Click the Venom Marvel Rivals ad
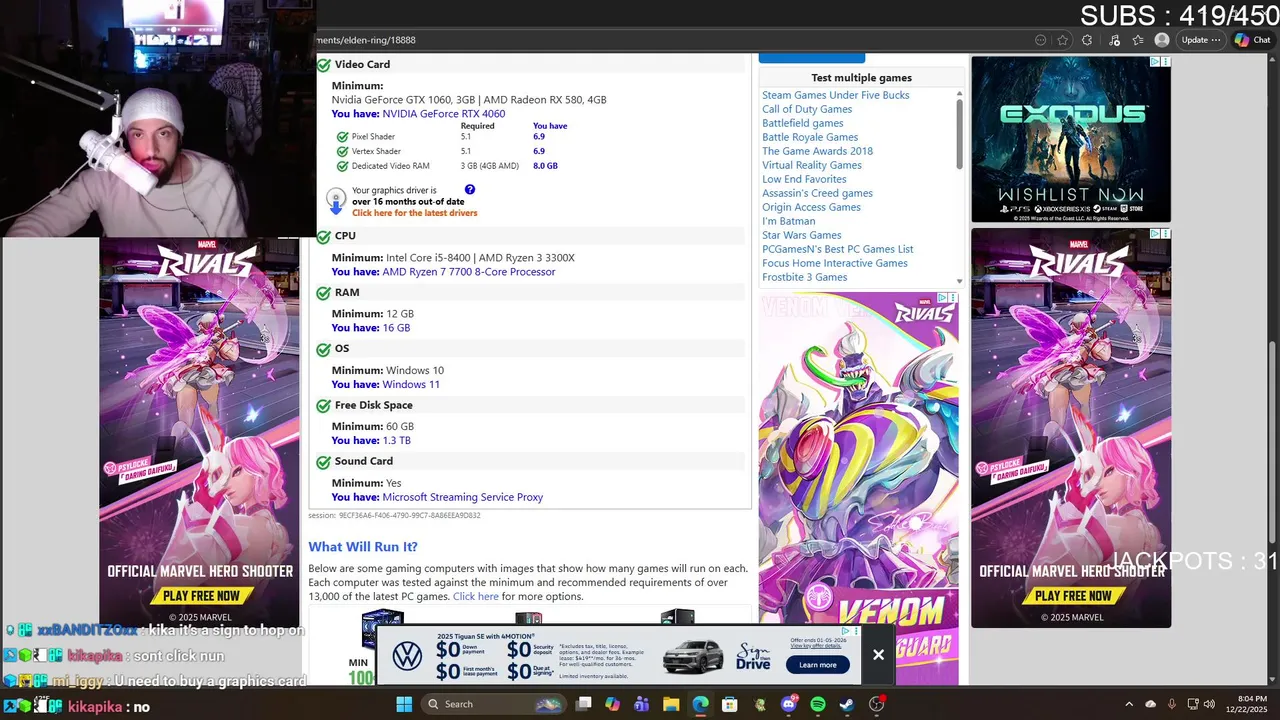 859,488
